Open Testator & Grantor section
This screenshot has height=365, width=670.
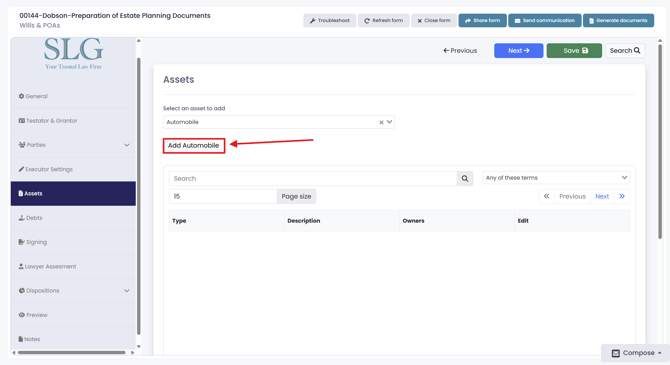coord(73,121)
